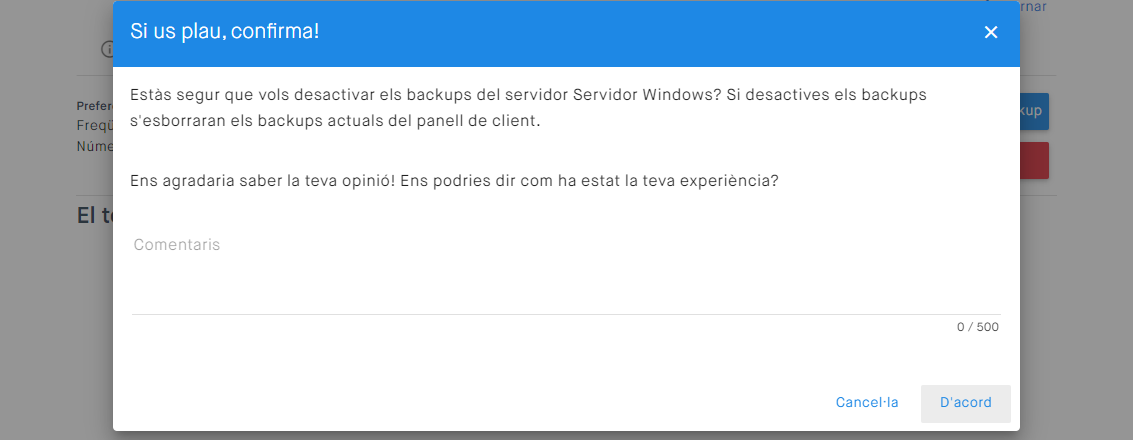This screenshot has height=440, width=1133.
Task: Click the dimmed blue backup button
Action: pyautogui.click(x=1035, y=110)
